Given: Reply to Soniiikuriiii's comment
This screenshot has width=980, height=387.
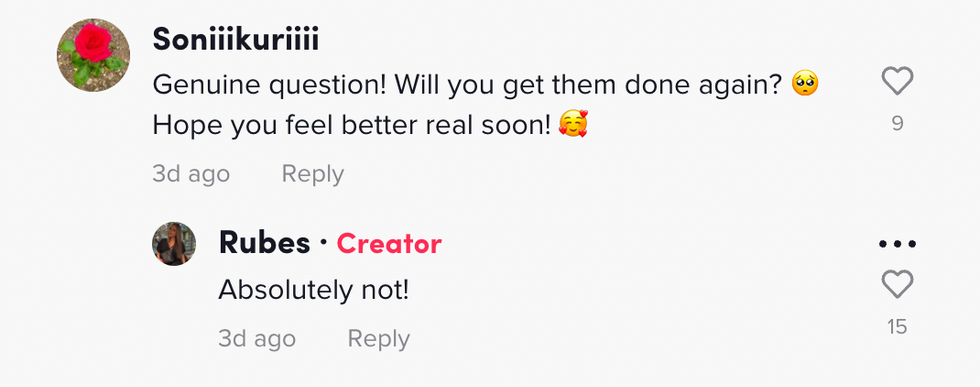Looking at the screenshot, I should (x=312, y=174).
